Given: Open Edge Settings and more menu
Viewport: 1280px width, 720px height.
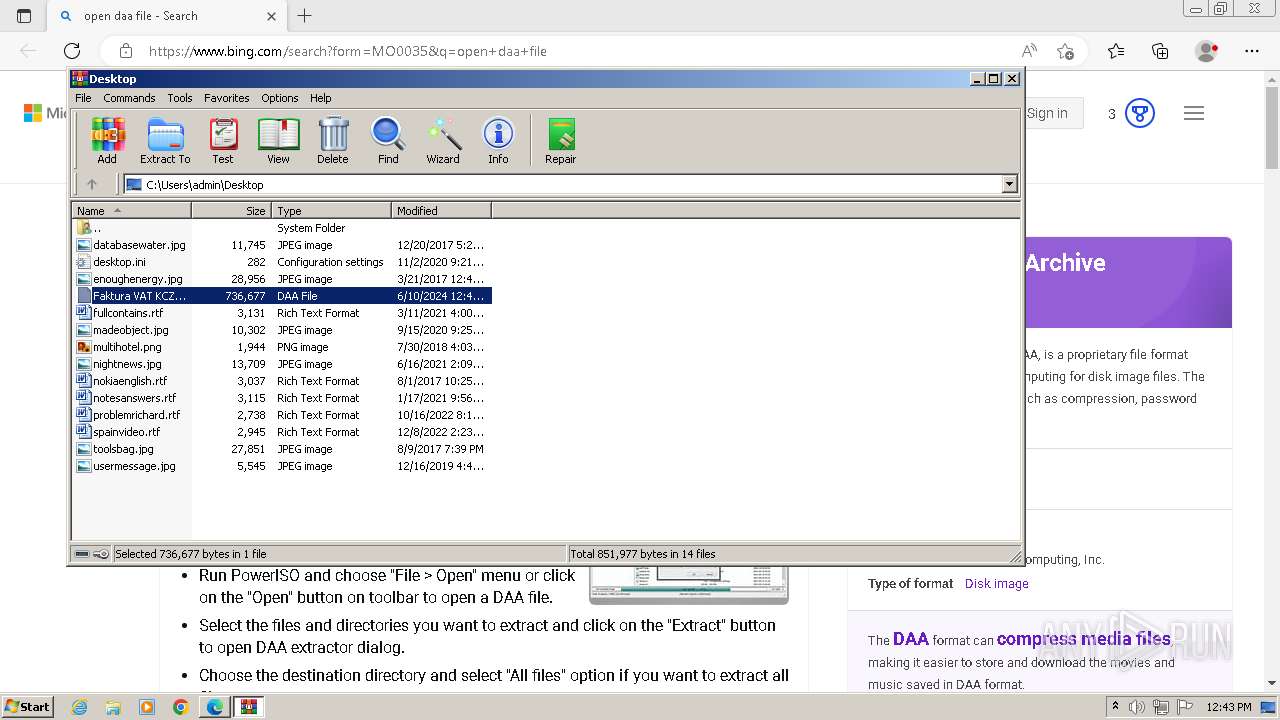Looking at the screenshot, I should 1252,51.
